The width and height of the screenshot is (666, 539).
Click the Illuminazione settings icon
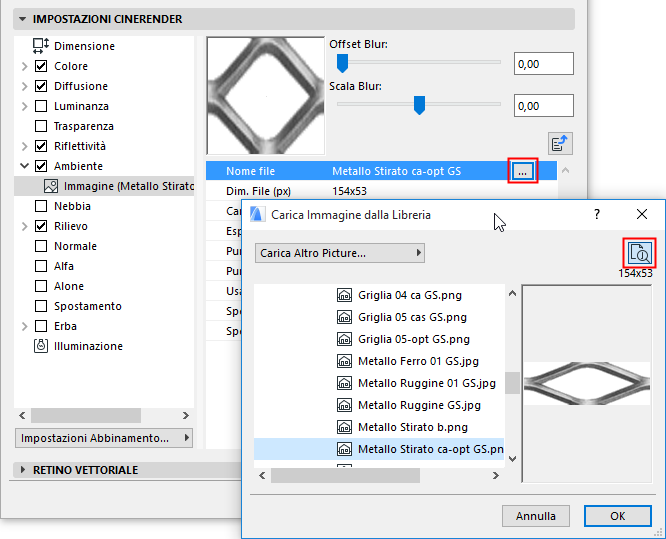click(x=41, y=346)
